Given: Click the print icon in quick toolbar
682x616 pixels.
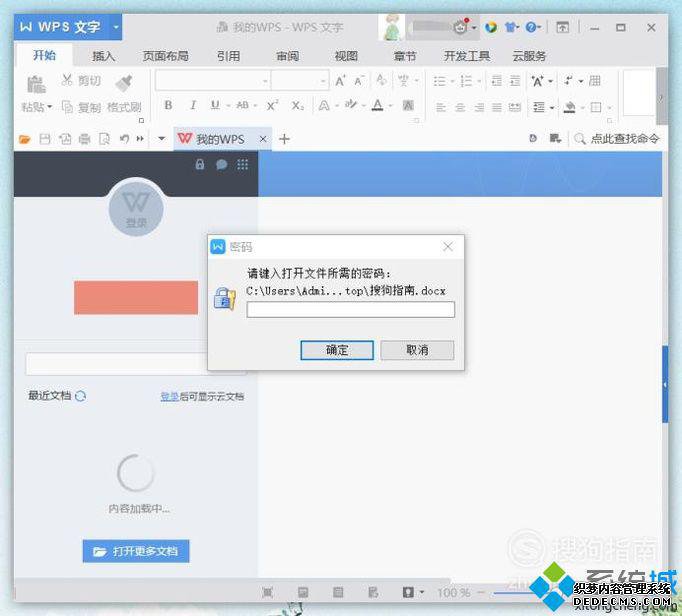Looking at the screenshot, I should [84, 139].
